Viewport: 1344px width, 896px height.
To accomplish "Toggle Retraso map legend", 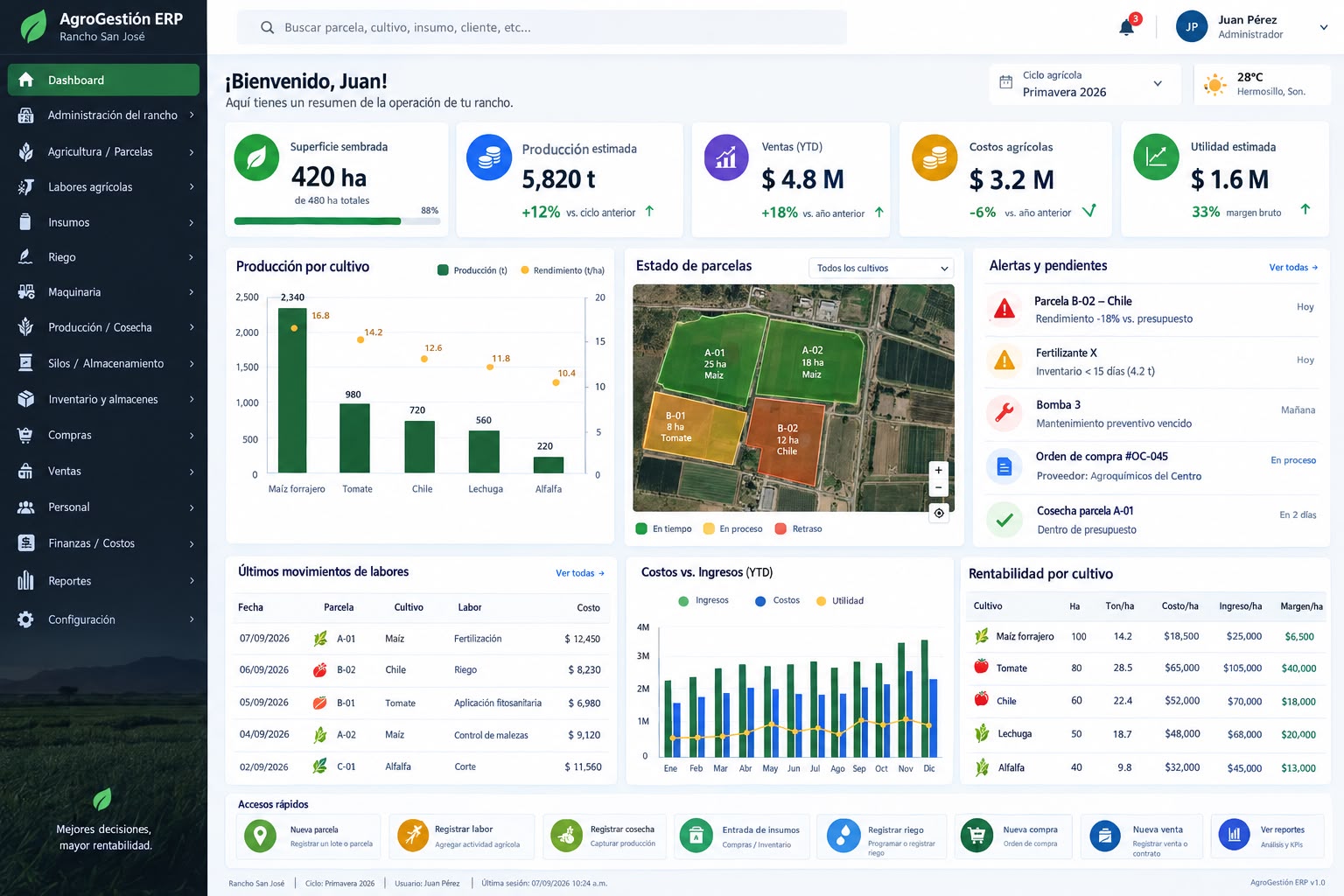I will click(x=799, y=528).
